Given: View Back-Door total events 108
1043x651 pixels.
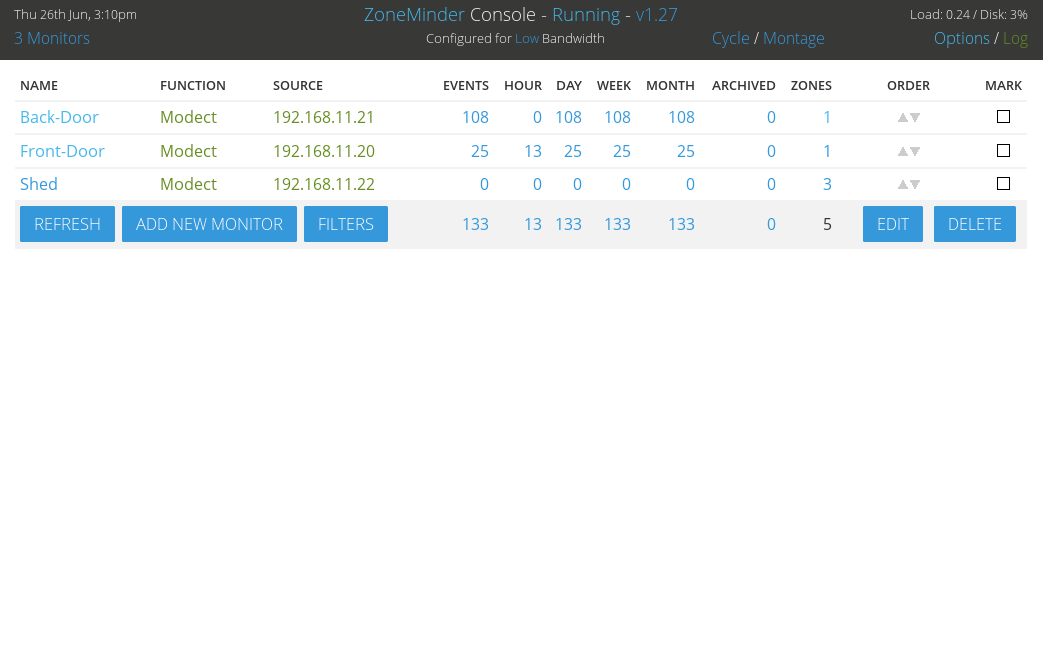Looking at the screenshot, I should click(476, 117).
